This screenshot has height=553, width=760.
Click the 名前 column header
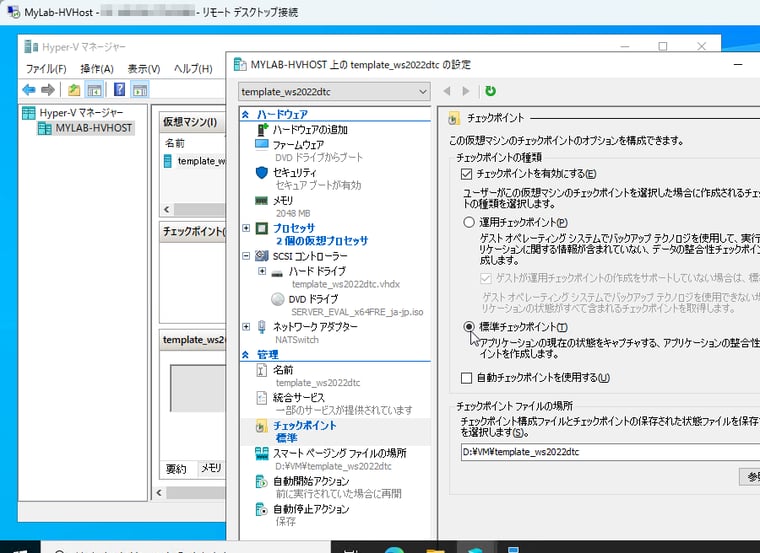(175, 143)
